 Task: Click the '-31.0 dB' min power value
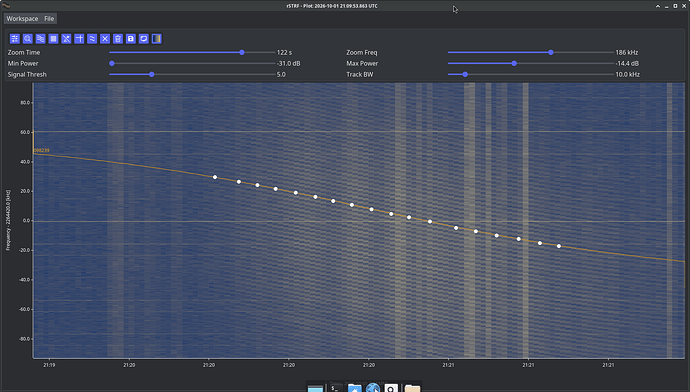tap(289, 63)
